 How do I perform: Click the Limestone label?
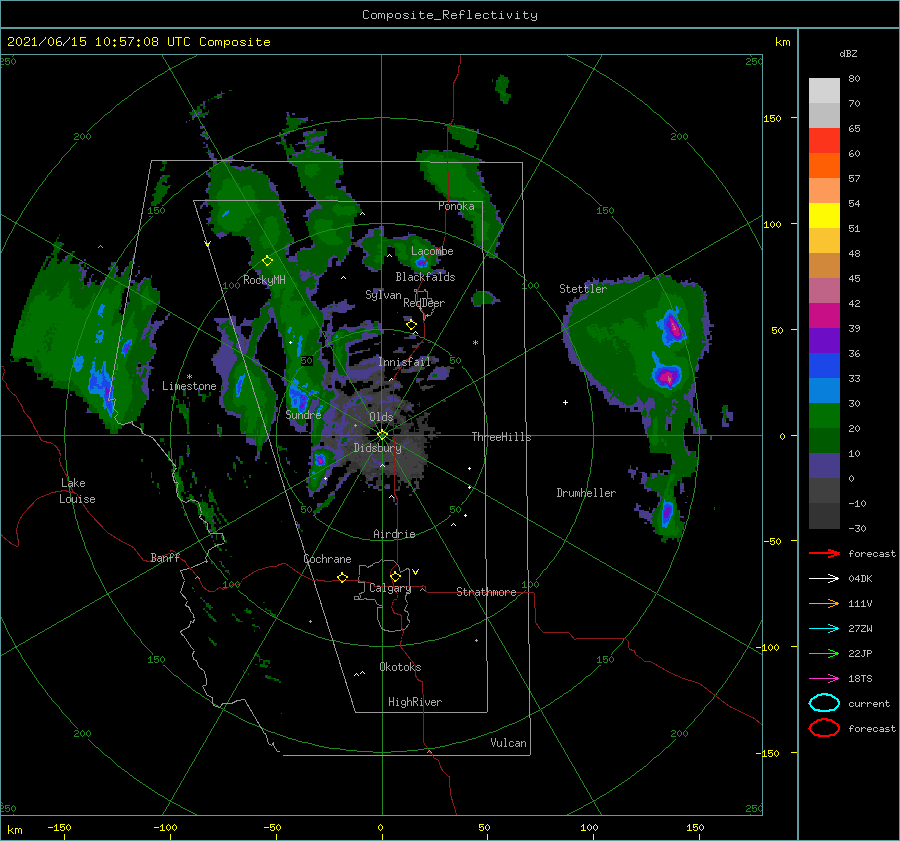pos(189,386)
